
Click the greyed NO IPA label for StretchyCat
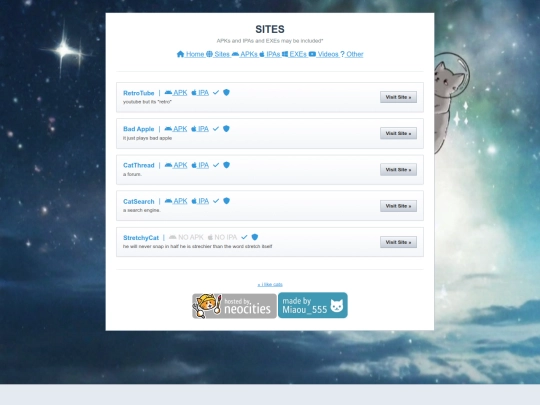pyautogui.click(x=222, y=237)
